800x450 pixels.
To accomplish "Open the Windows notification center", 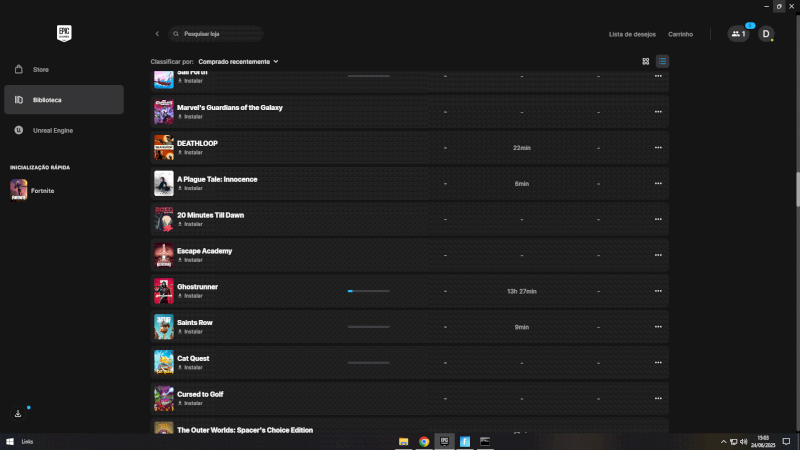I will coord(786,442).
